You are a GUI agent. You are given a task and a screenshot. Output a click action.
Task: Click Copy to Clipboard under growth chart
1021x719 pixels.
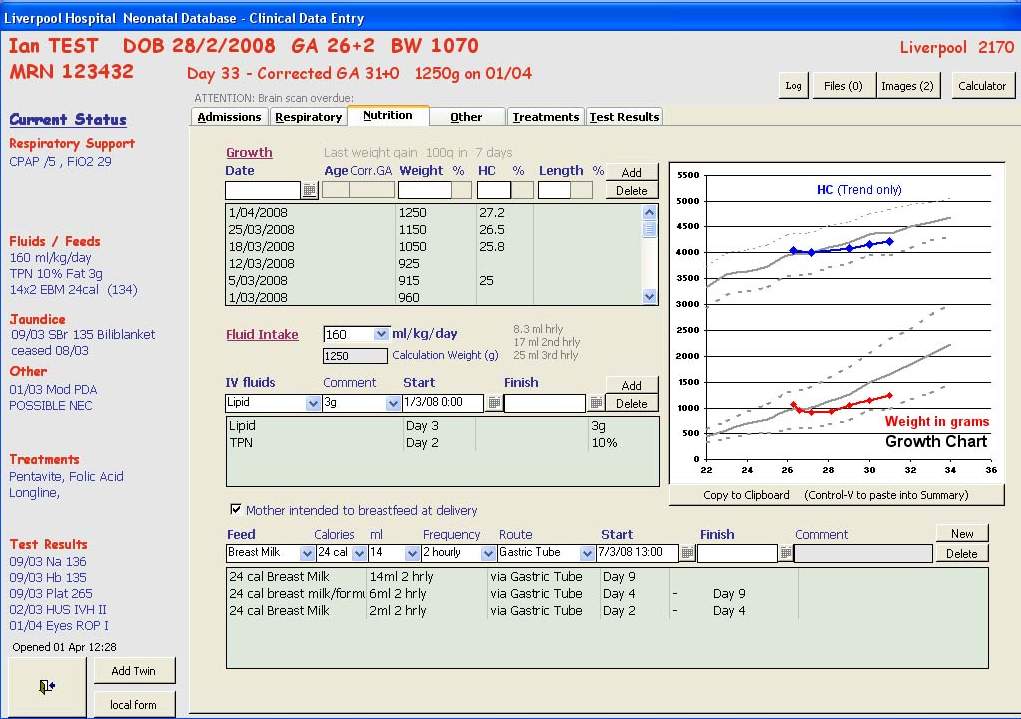tap(746, 495)
